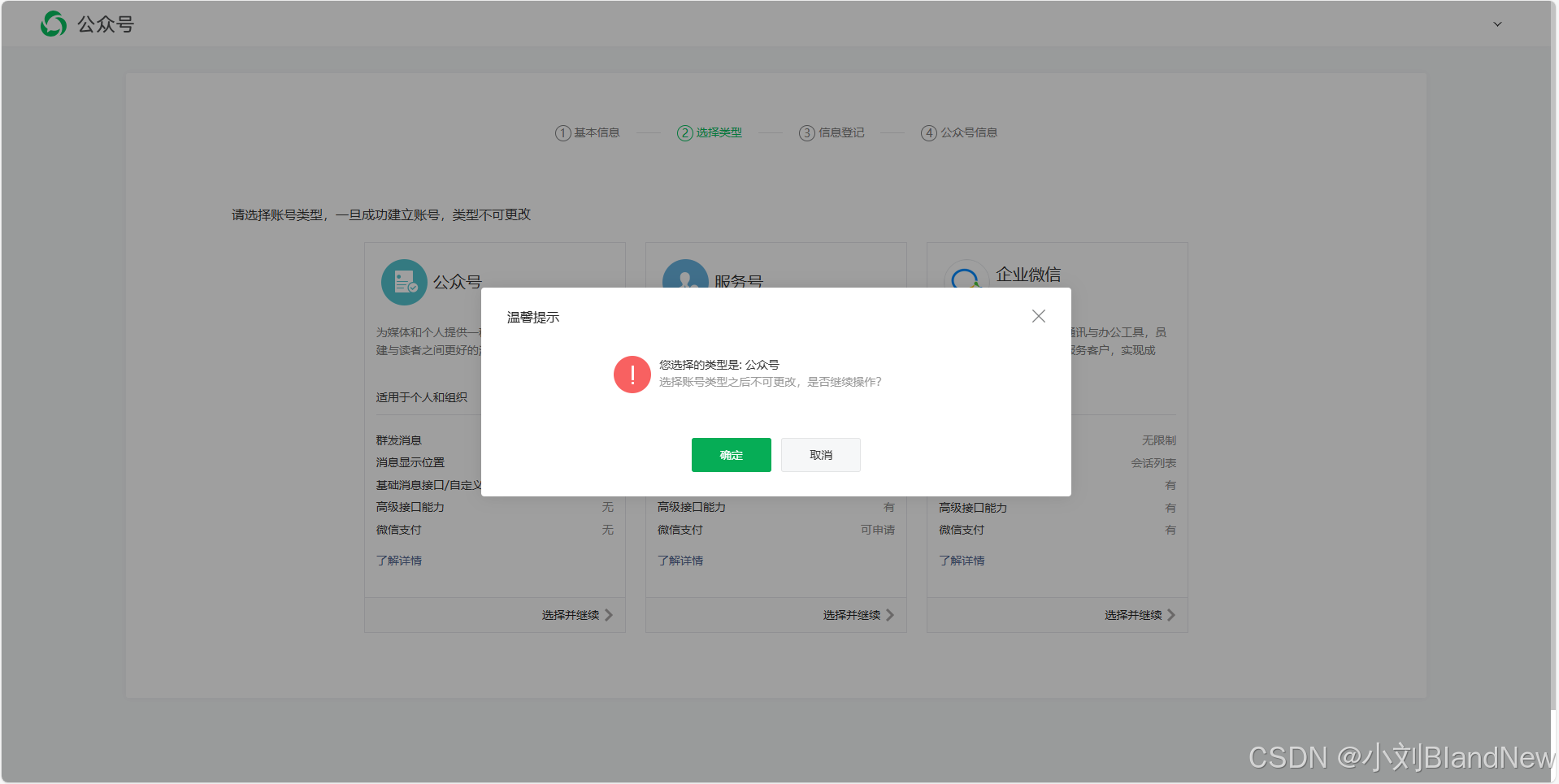Click 适用于个人和组织 text
The width and height of the screenshot is (1559, 784).
click(421, 397)
